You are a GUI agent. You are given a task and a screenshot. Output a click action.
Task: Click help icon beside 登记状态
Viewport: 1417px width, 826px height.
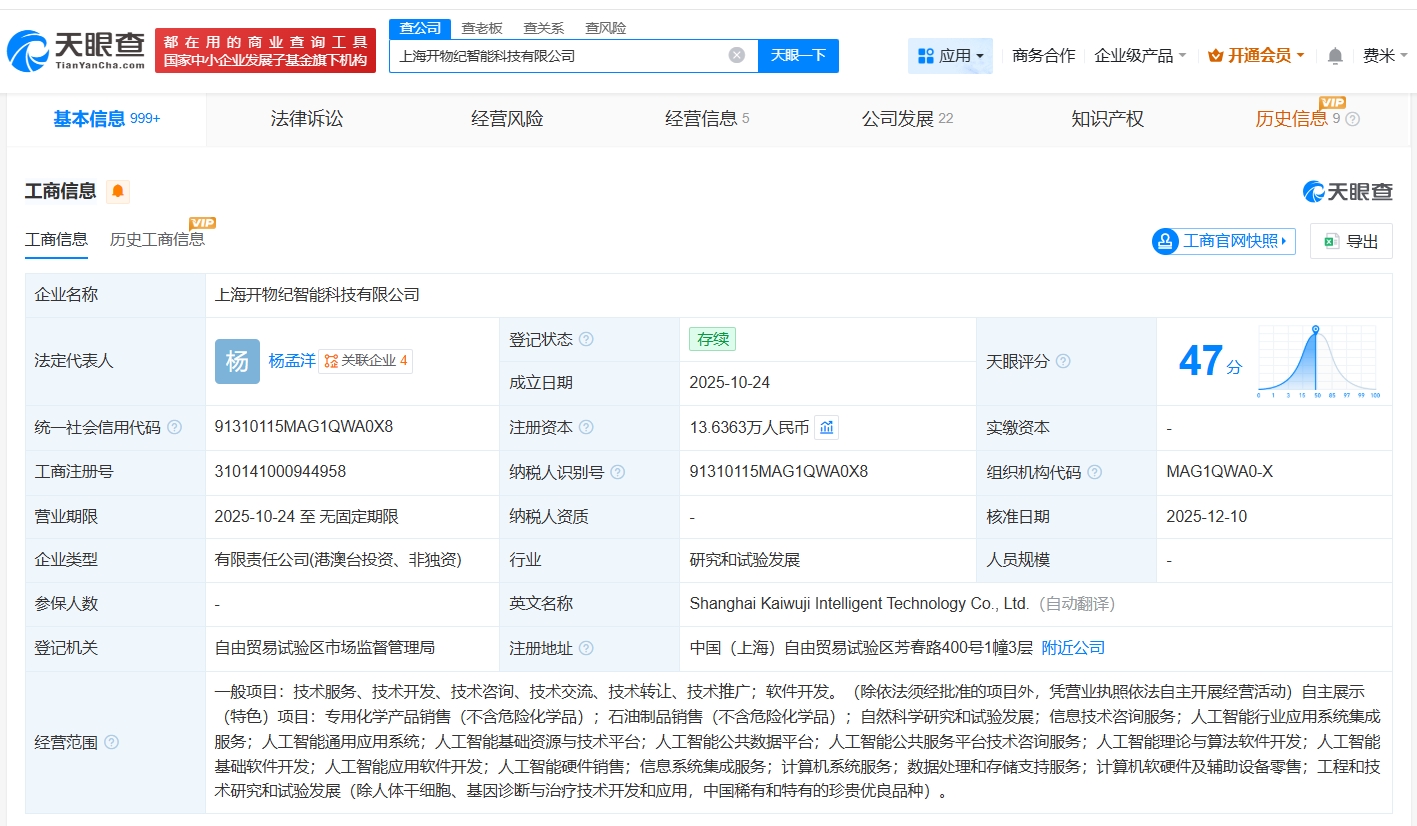pyautogui.click(x=587, y=340)
